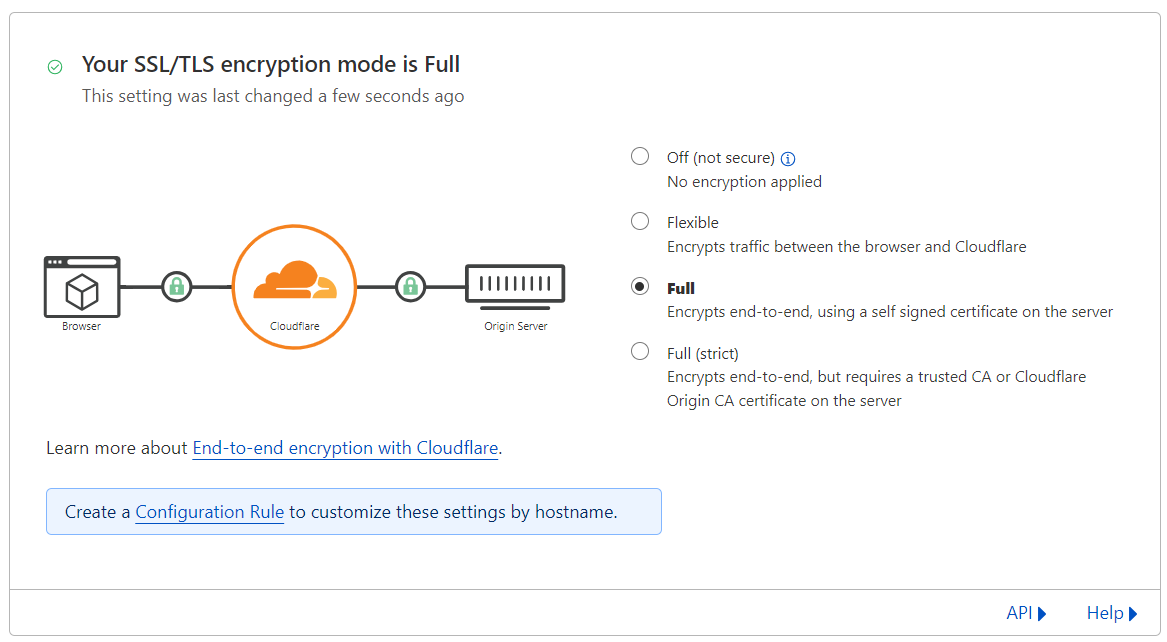
Task: Click the arrow next to Help
Action: pos(1133,614)
